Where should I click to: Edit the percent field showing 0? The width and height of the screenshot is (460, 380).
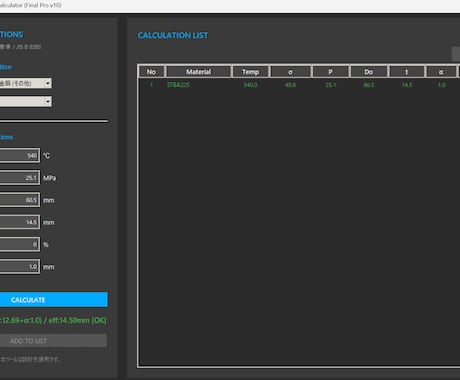click(20, 244)
